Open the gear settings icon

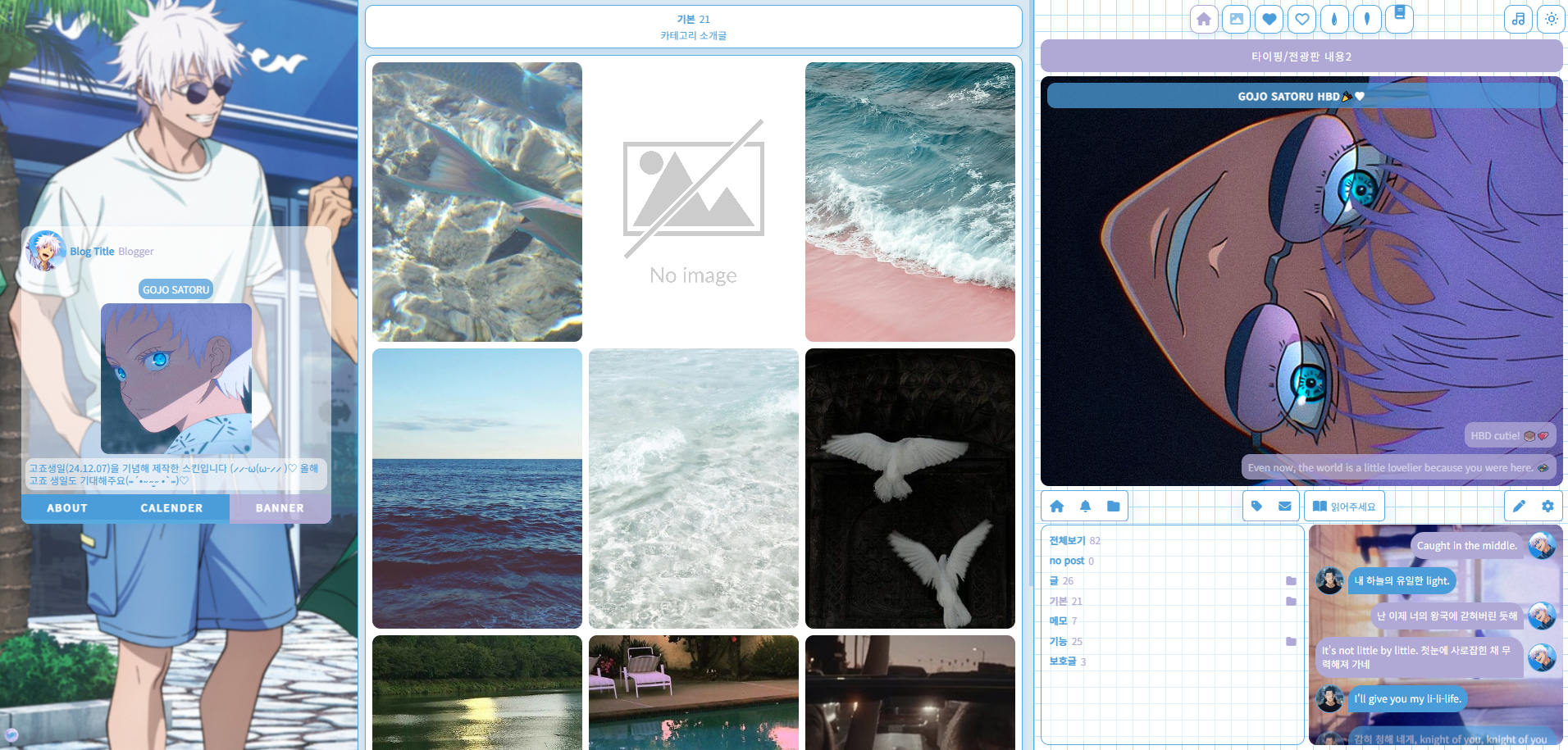[1547, 507]
